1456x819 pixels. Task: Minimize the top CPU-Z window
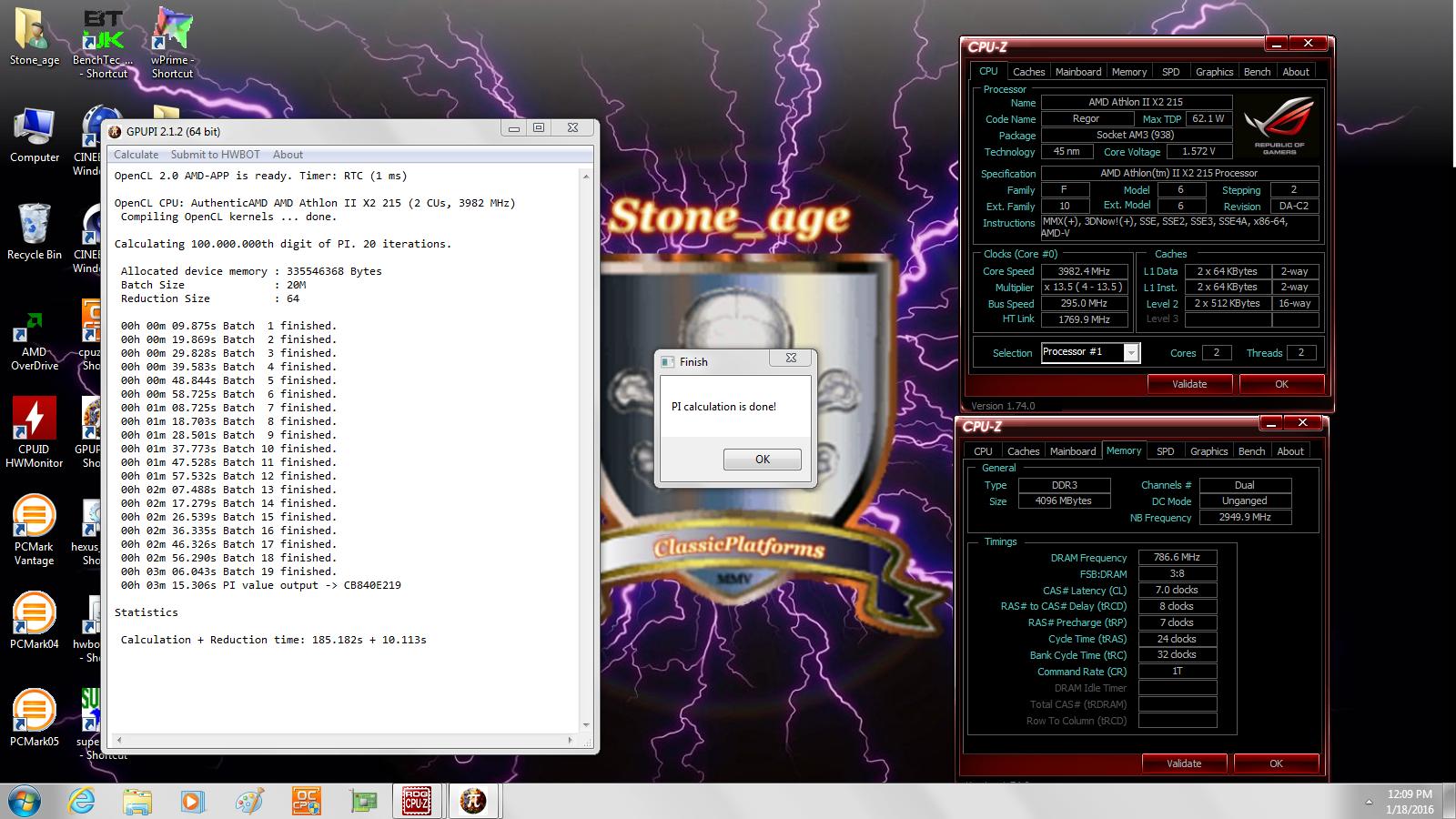click(x=1276, y=44)
